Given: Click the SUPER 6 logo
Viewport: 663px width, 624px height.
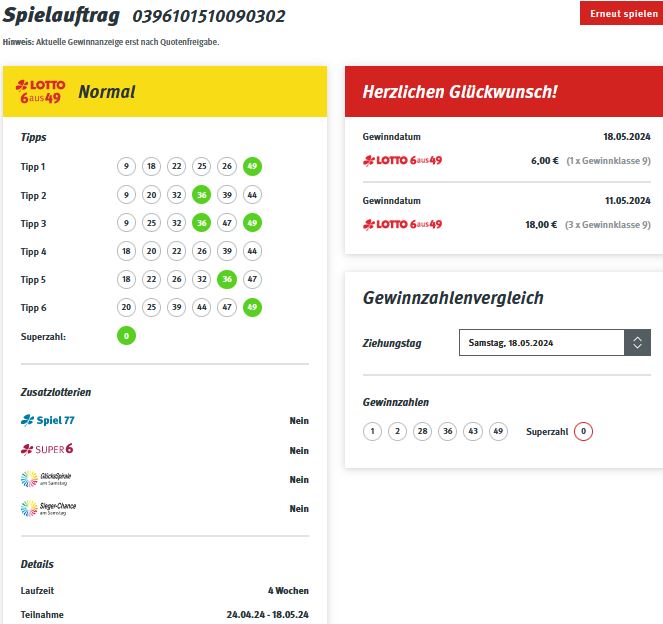Looking at the screenshot, I should [x=47, y=449].
